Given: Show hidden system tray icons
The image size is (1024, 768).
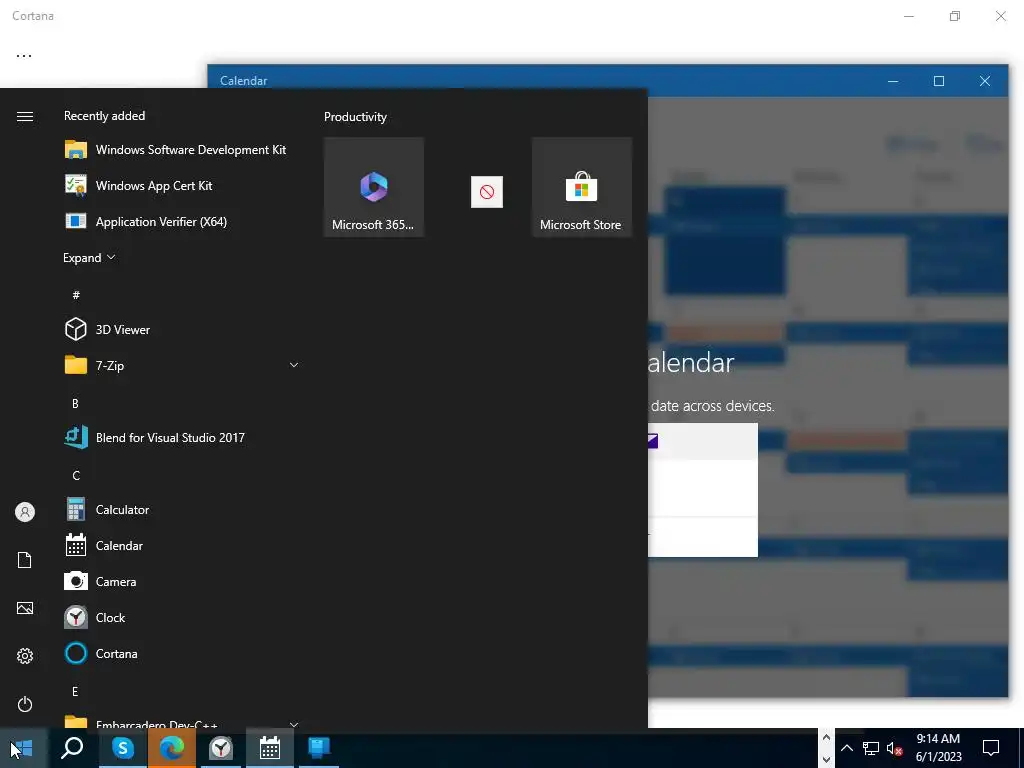Looking at the screenshot, I should [x=846, y=748].
